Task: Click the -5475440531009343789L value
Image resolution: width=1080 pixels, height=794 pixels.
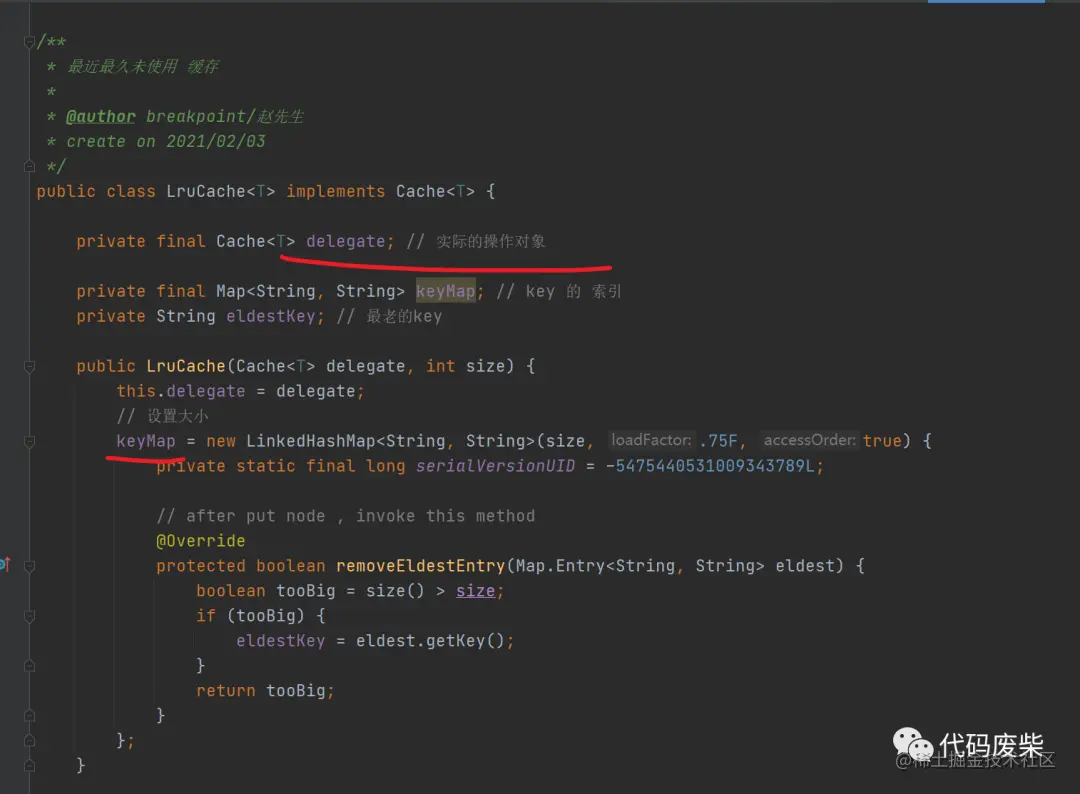Action: click(709, 466)
